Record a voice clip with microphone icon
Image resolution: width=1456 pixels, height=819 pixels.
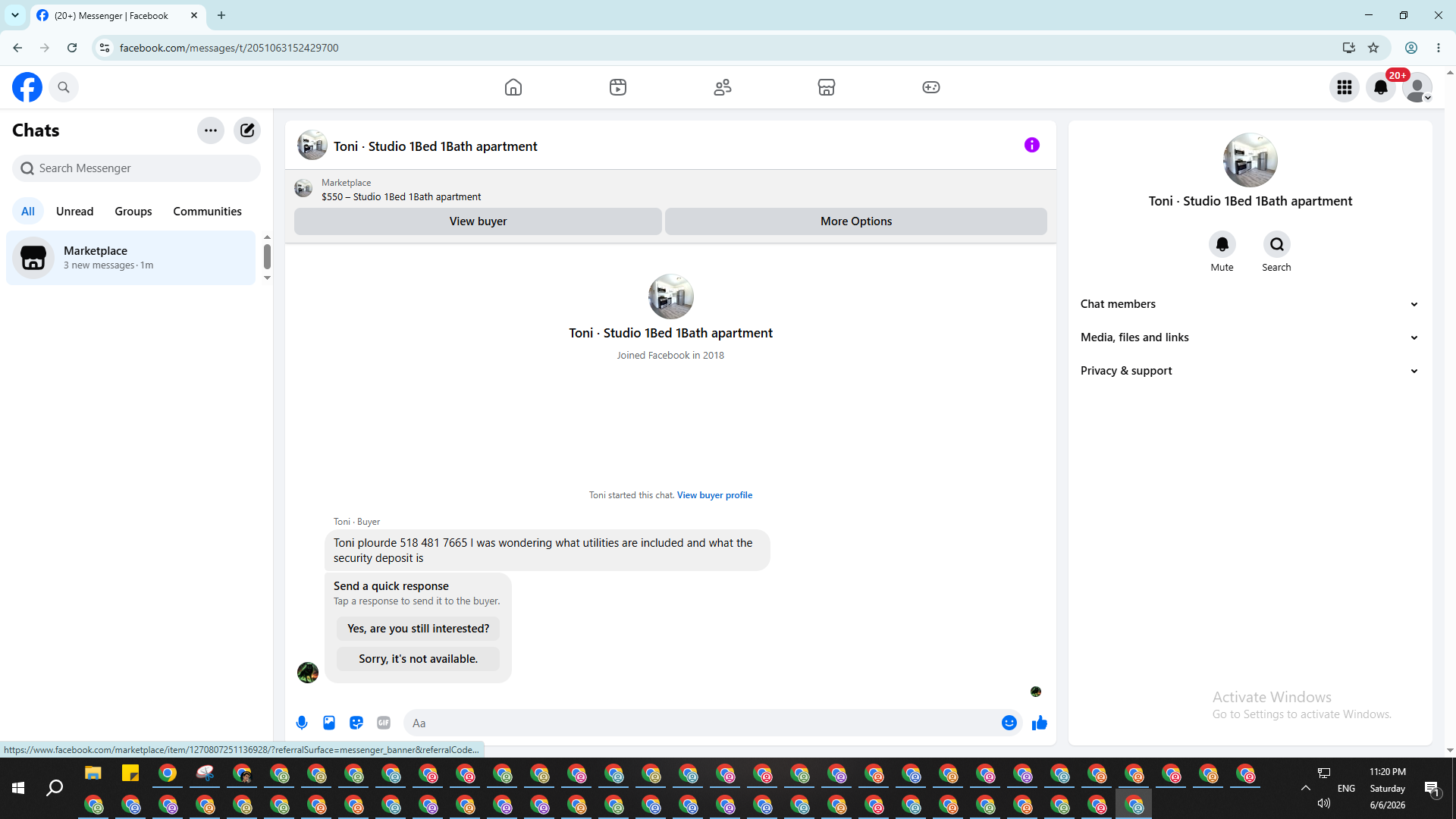[302, 723]
